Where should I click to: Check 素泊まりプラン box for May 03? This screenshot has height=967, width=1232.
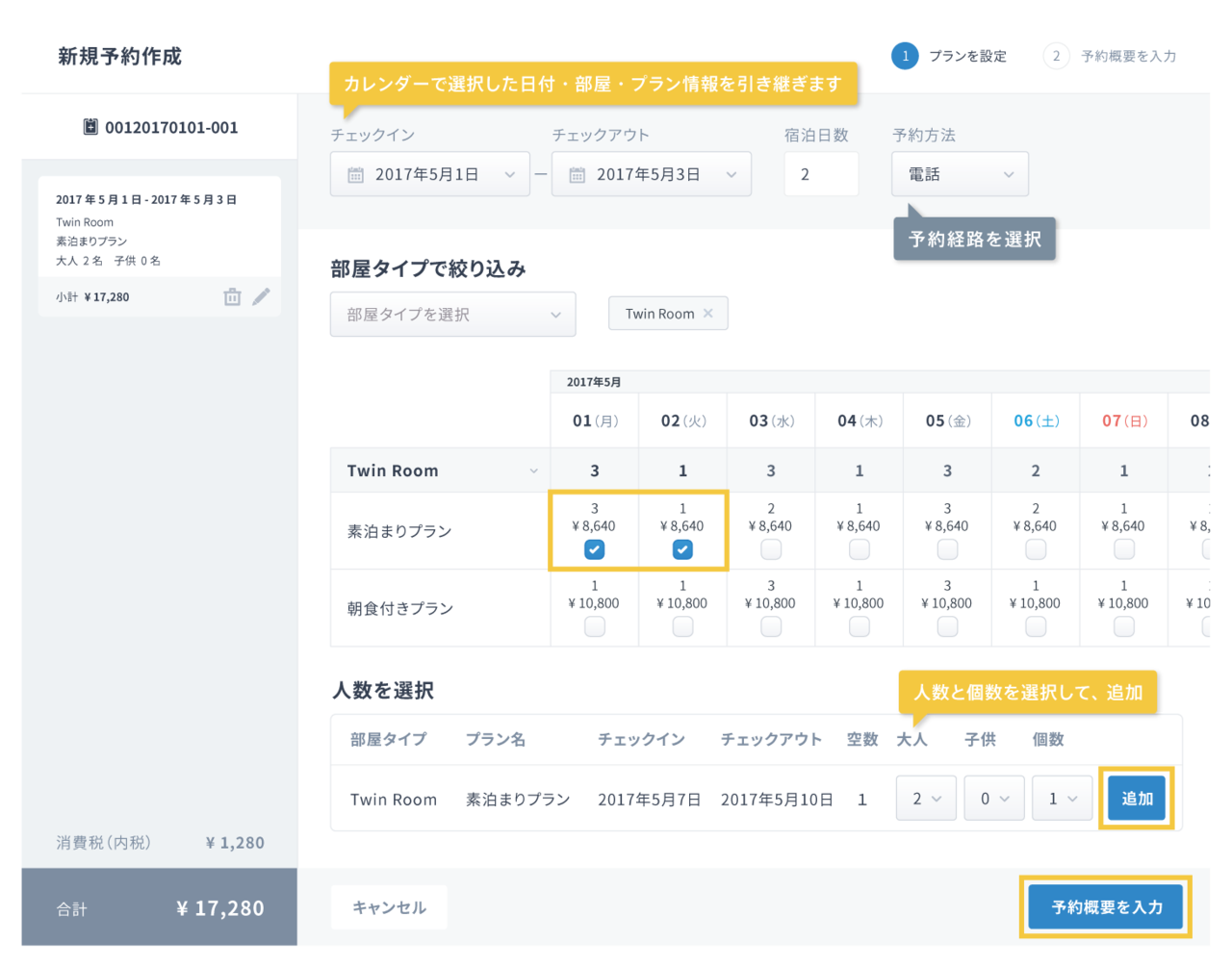(x=771, y=549)
